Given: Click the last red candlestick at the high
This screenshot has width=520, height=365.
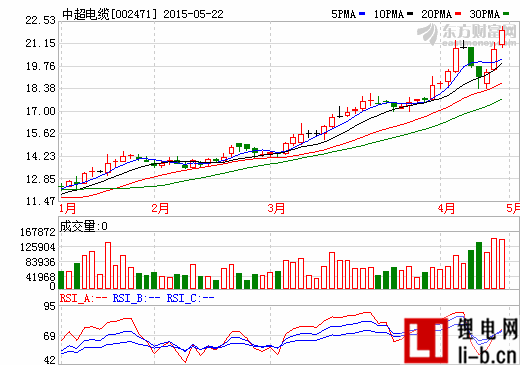Looking at the screenshot, I should coord(502,37).
